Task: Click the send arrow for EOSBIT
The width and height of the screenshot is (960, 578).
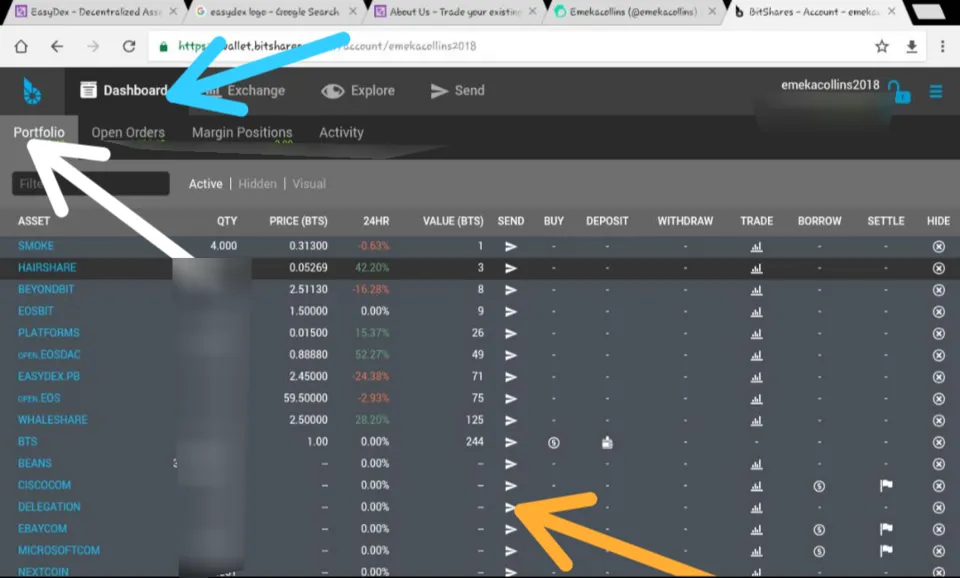Action: (x=511, y=312)
